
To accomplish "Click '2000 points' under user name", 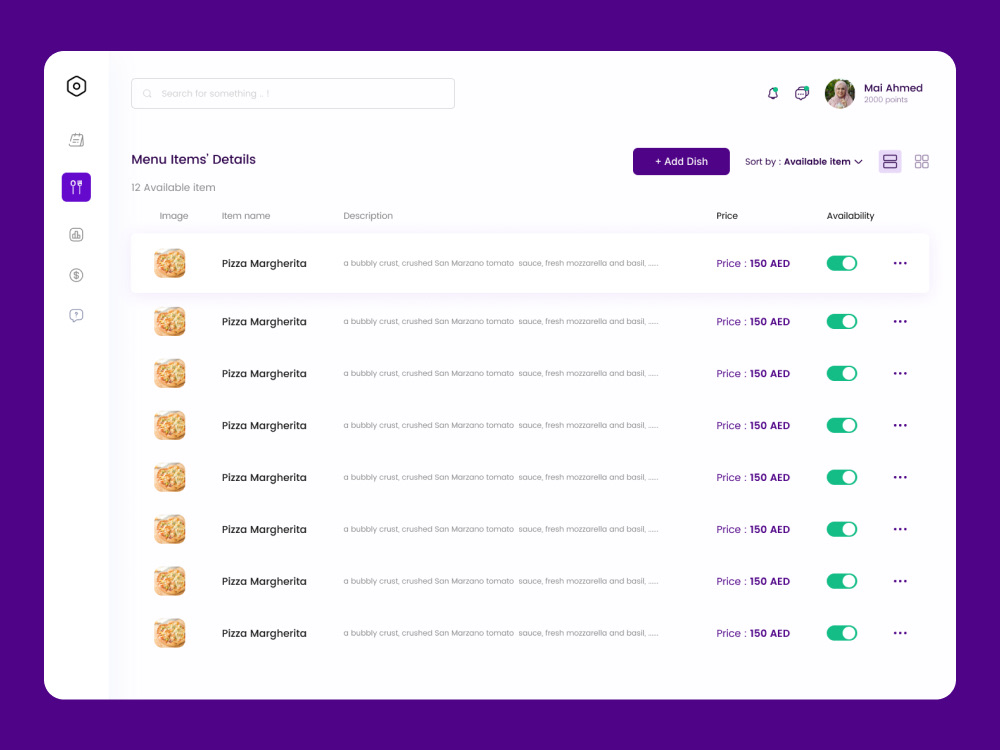I will (x=885, y=100).
